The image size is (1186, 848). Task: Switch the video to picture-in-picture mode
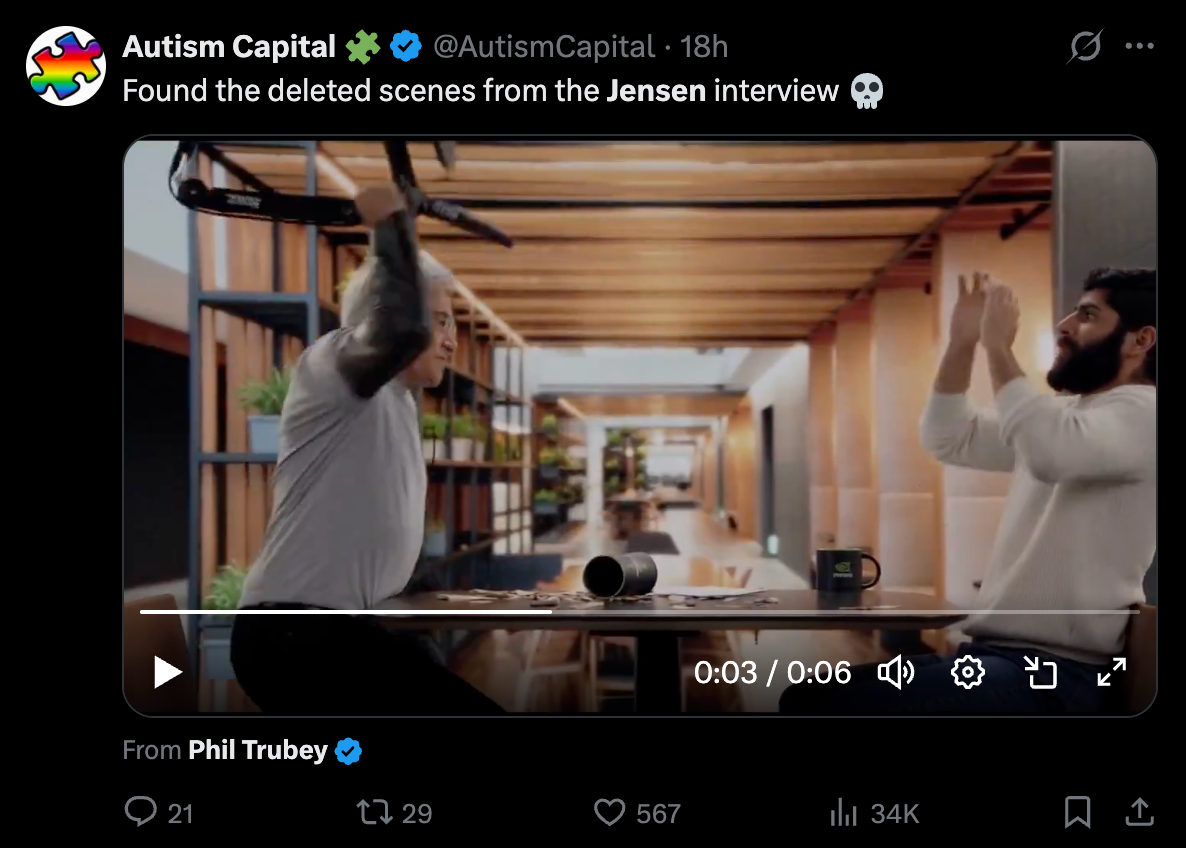1040,672
